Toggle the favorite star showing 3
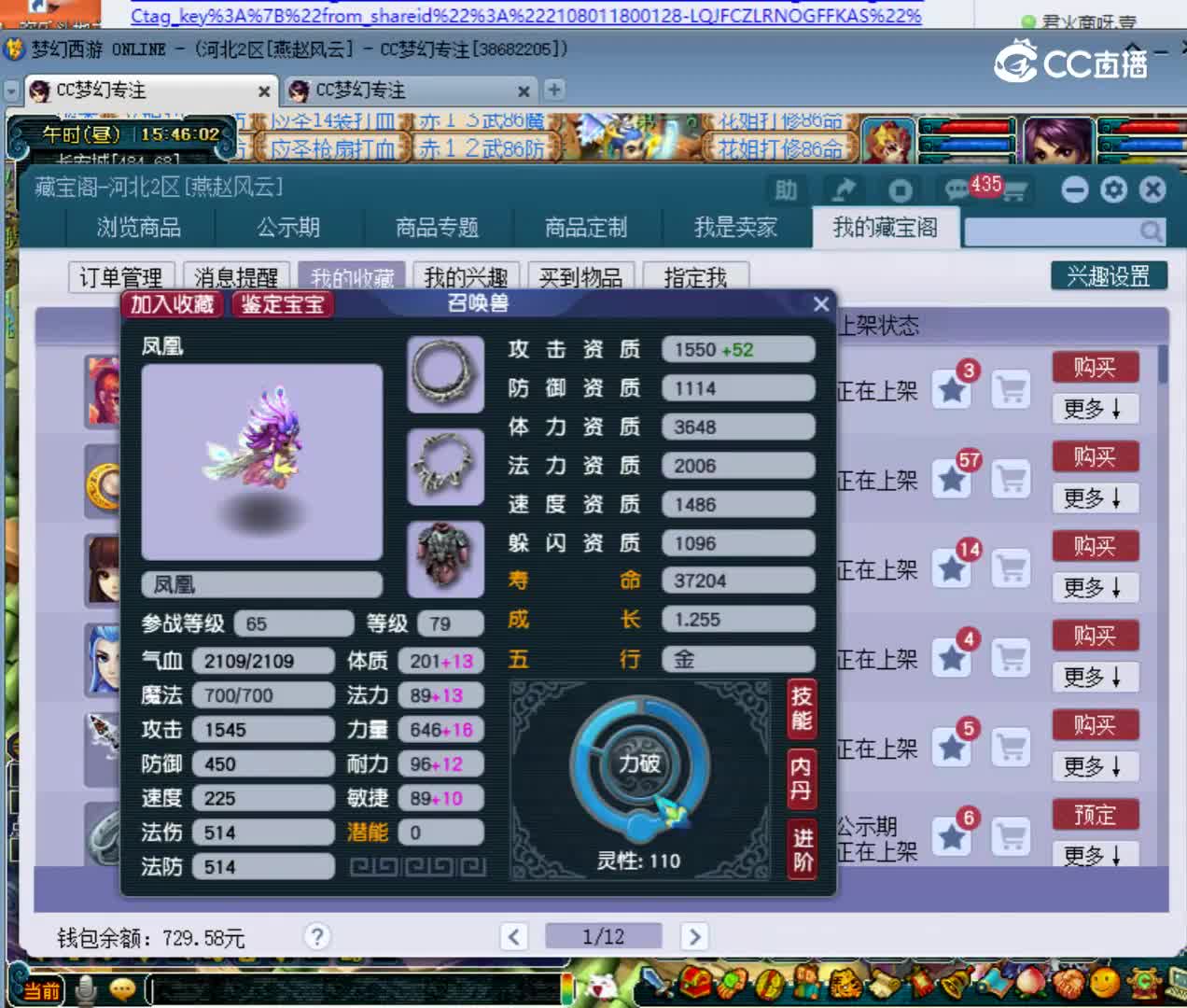This screenshot has width=1187, height=1008. (952, 390)
